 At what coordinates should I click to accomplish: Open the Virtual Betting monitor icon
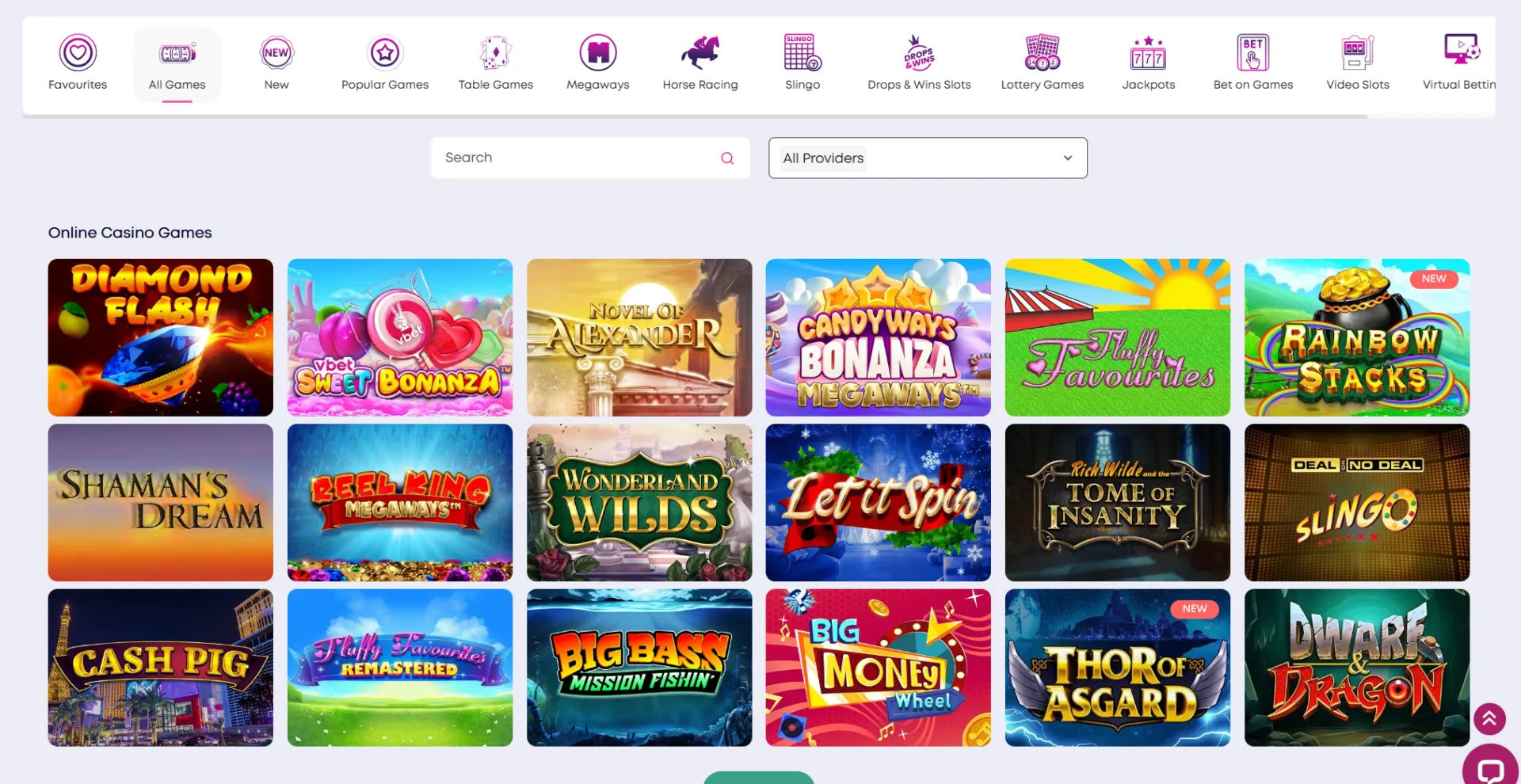pyautogui.click(x=1462, y=49)
